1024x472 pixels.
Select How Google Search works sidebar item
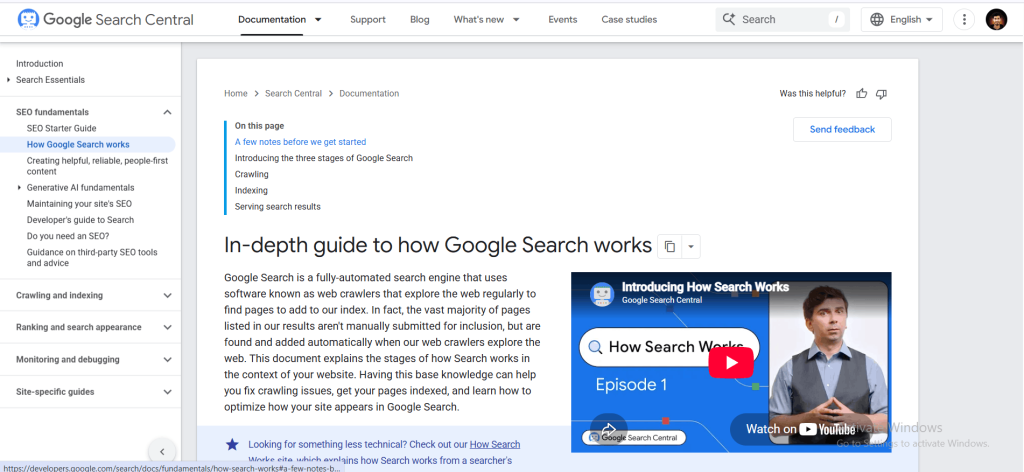click(78, 145)
